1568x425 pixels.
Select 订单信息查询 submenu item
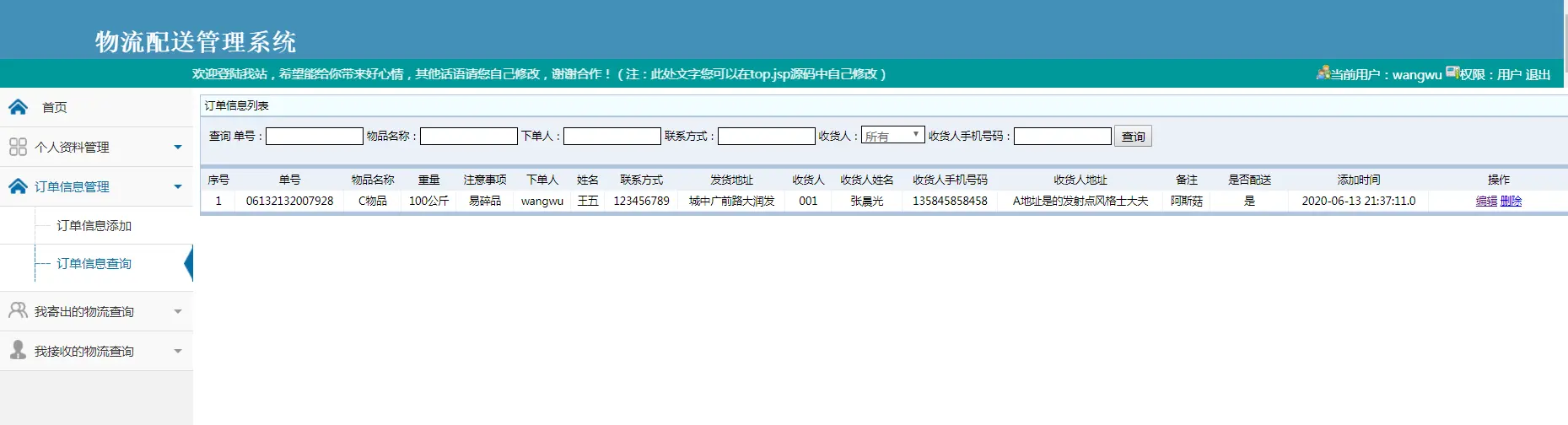[x=94, y=263]
